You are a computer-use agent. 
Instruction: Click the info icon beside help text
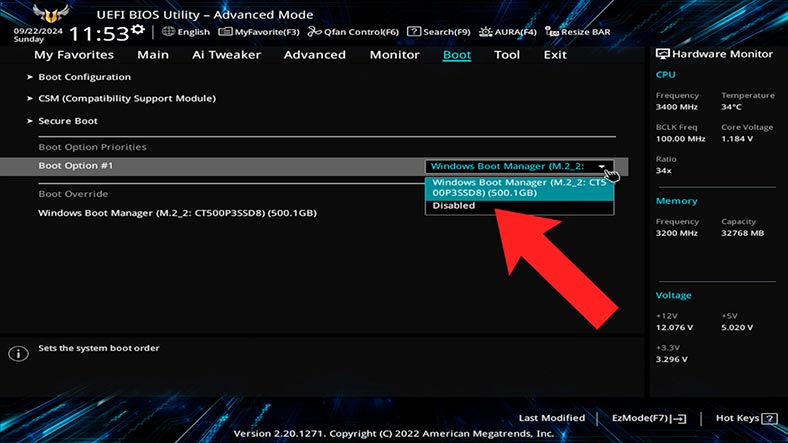[x=19, y=354]
